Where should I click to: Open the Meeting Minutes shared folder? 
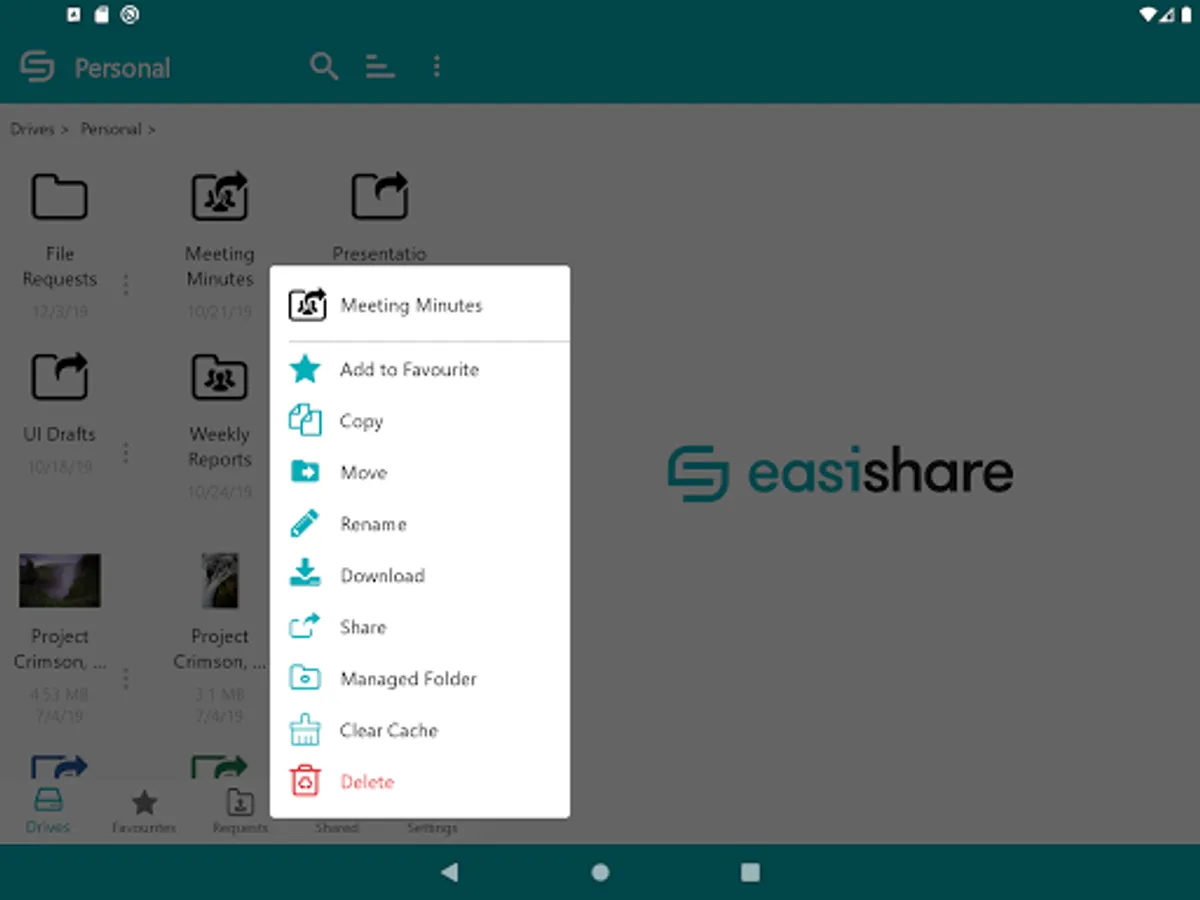coord(220,196)
